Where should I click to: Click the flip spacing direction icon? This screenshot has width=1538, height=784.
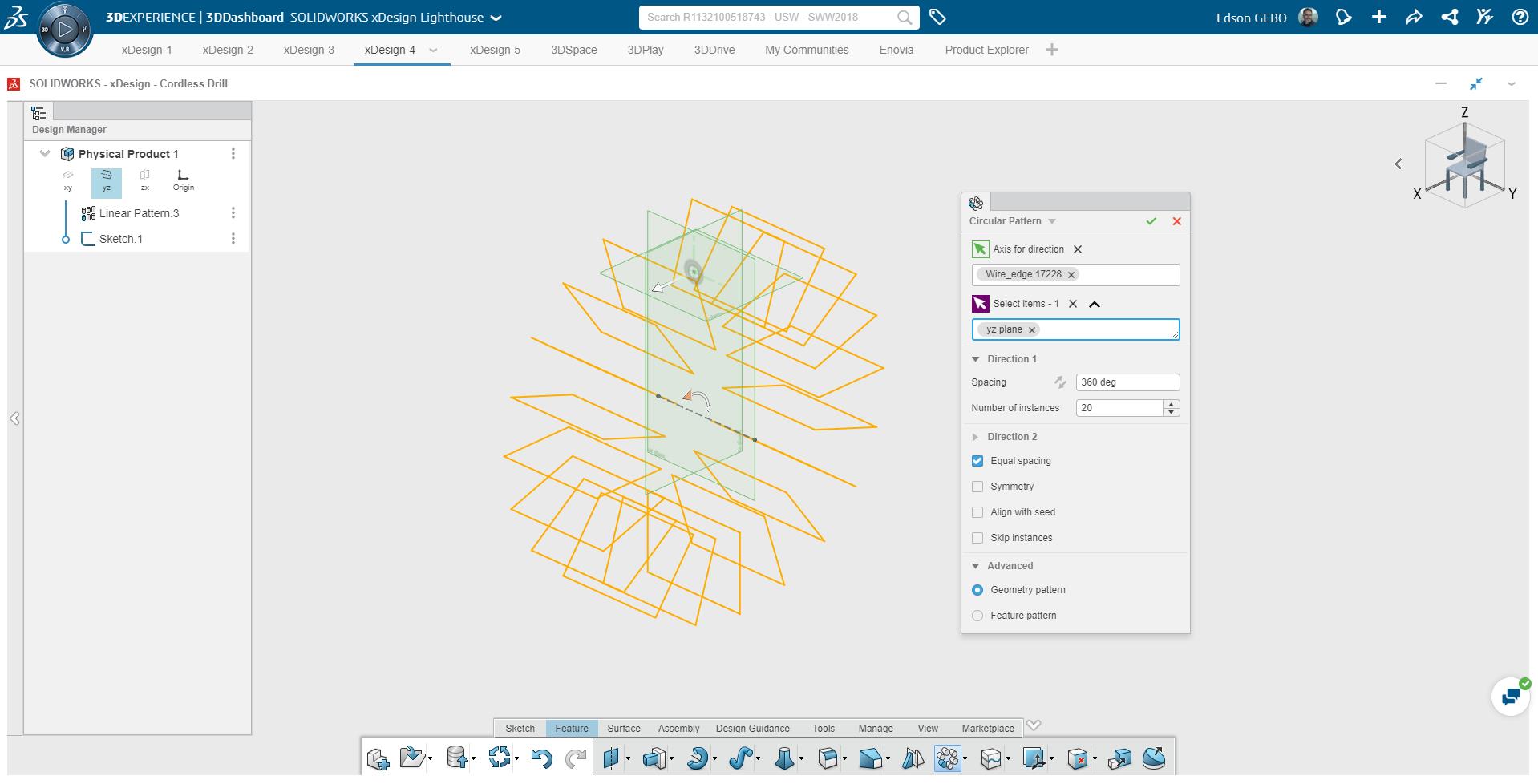click(x=1060, y=382)
